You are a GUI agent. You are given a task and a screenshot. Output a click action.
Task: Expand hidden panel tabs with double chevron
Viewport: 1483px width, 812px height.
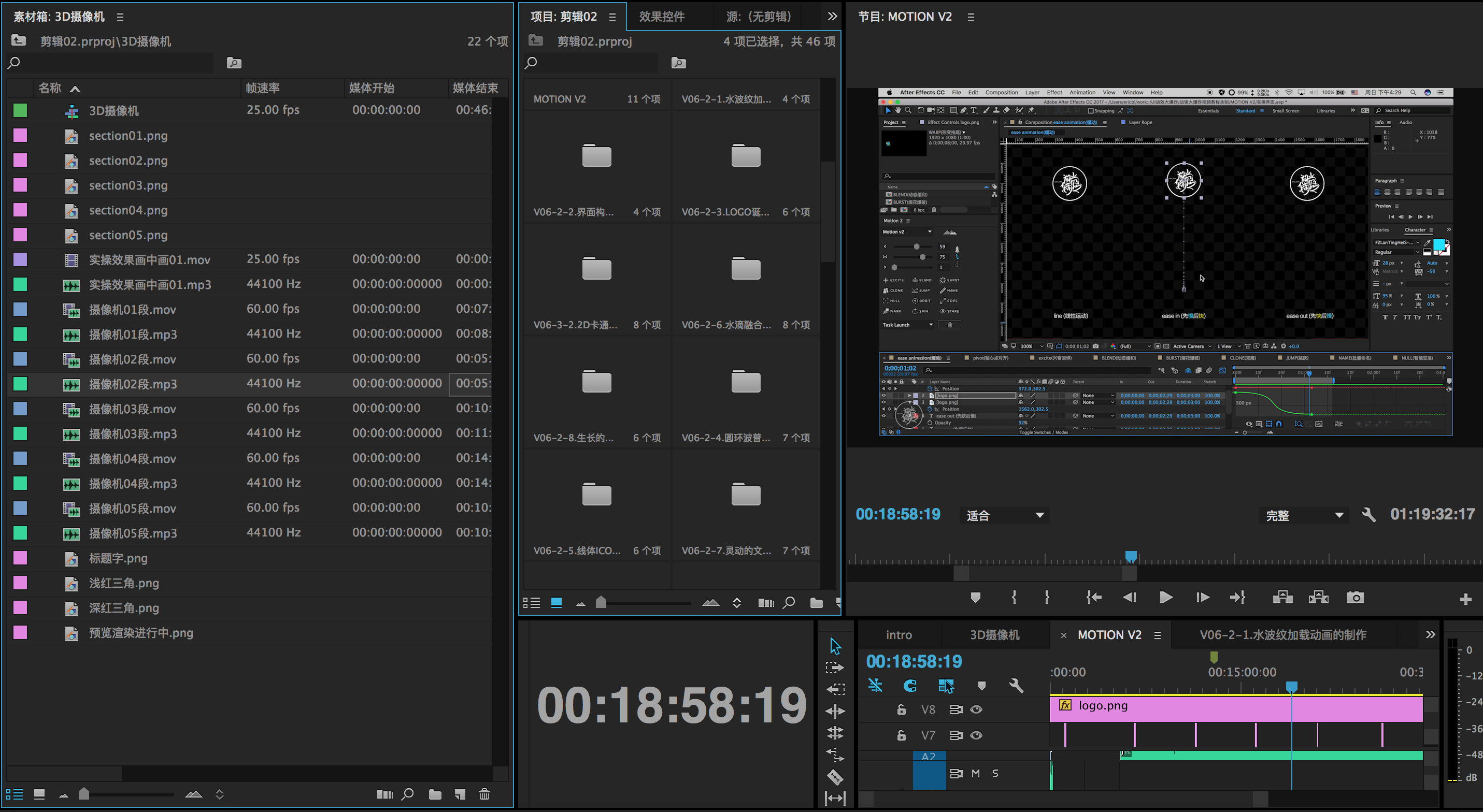[833, 16]
